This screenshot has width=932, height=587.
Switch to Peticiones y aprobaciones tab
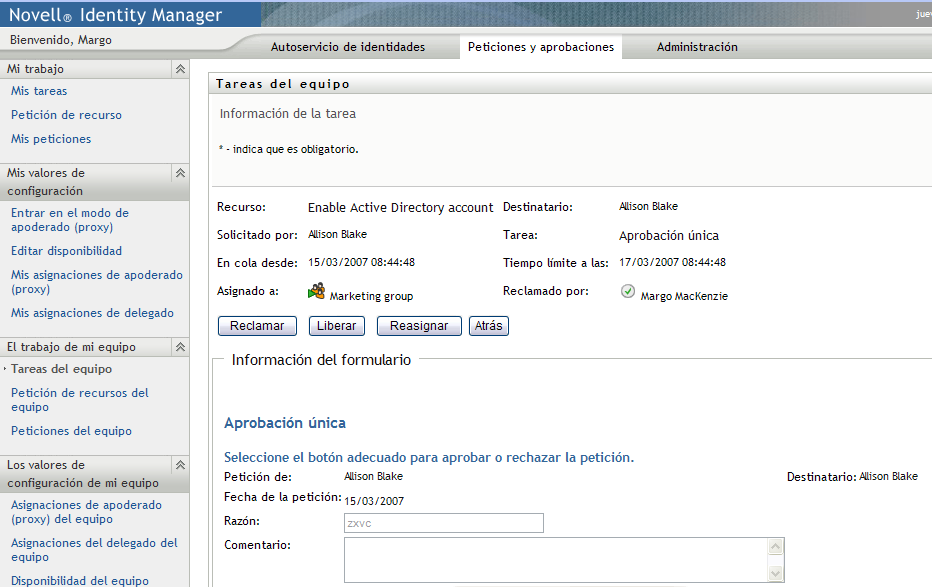tap(541, 47)
